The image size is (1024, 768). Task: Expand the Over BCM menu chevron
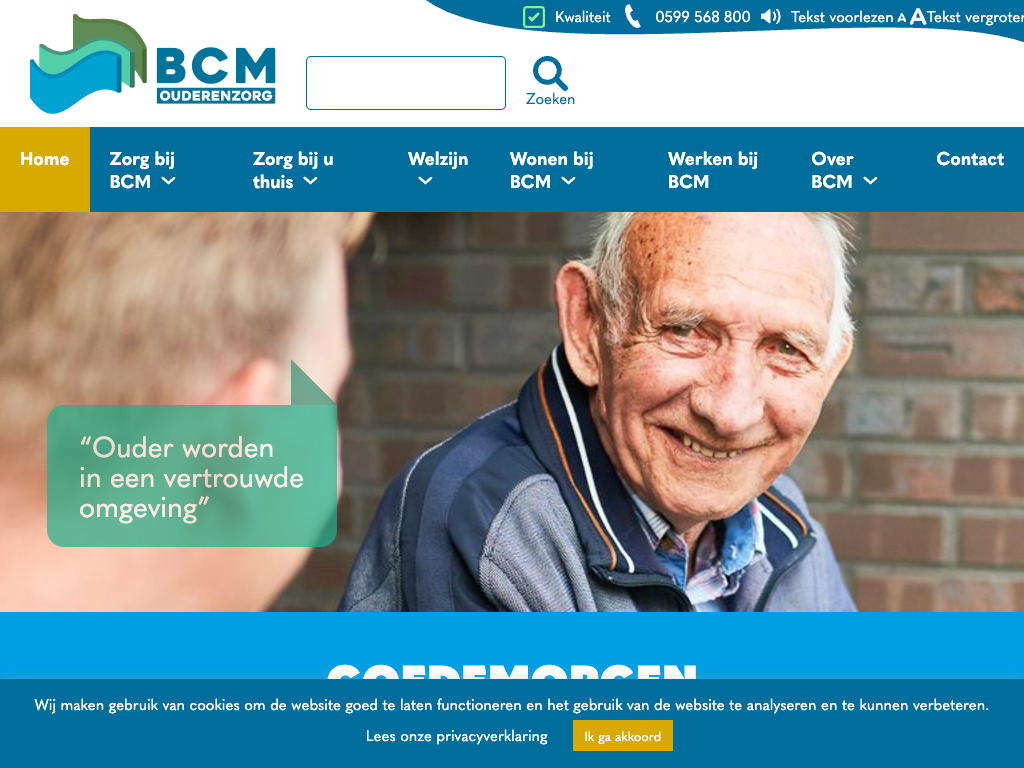[871, 181]
